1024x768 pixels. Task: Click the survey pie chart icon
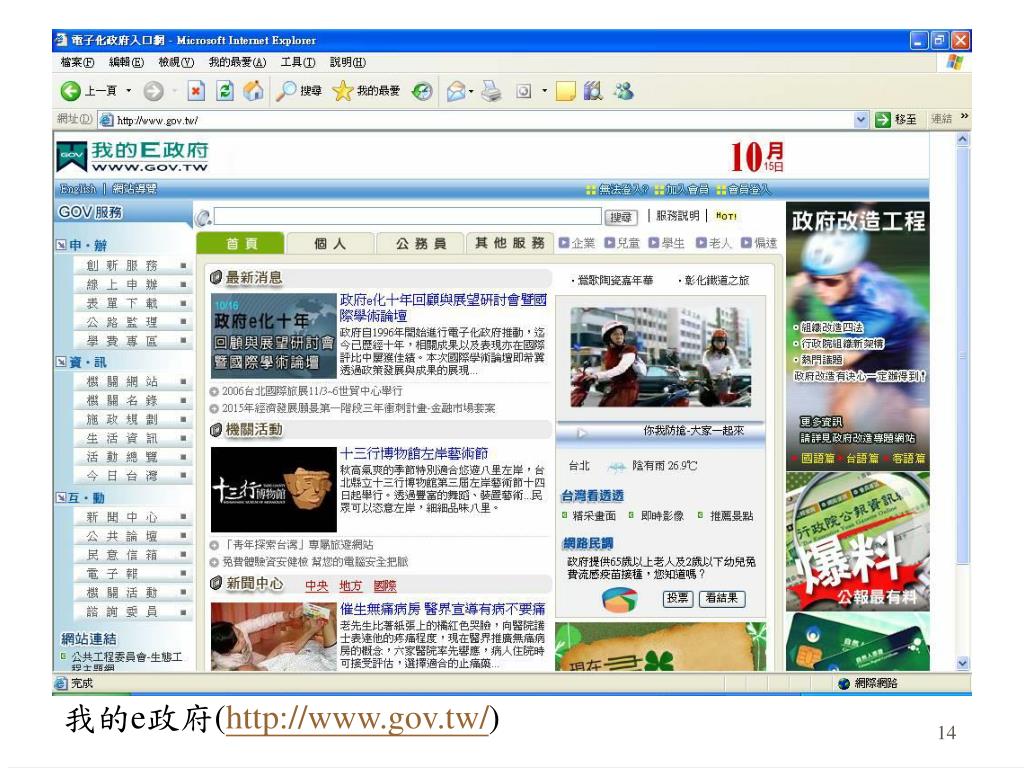[619, 599]
